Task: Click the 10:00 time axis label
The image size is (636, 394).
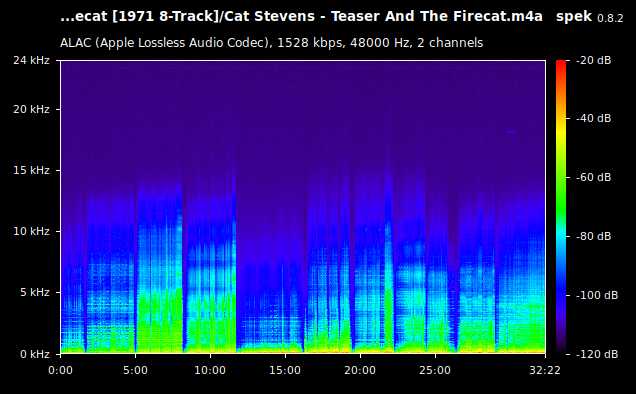Action: tap(210, 370)
